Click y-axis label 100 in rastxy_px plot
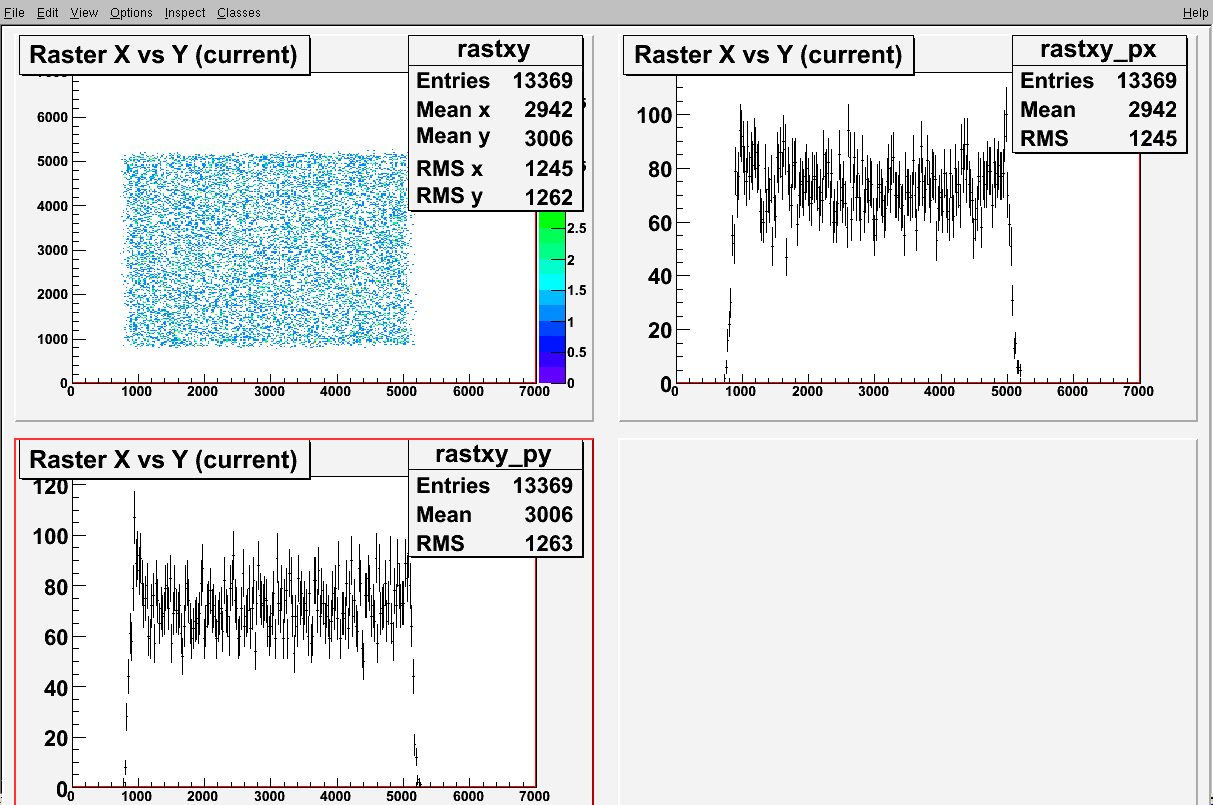 pyautogui.click(x=652, y=115)
